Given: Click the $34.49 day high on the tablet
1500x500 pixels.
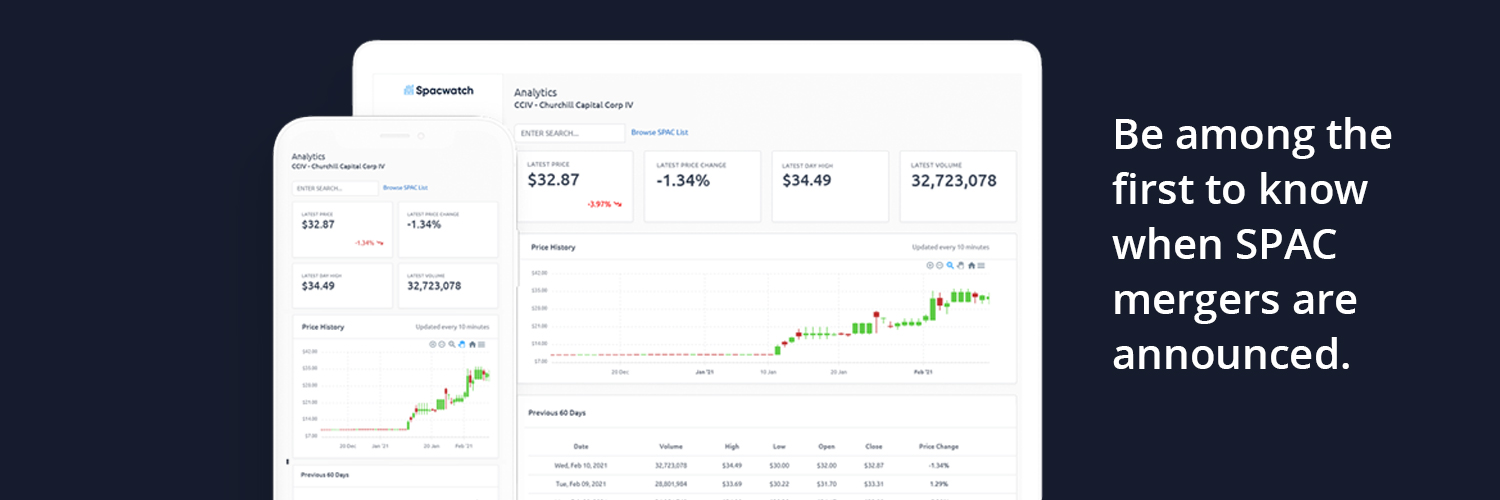Looking at the screenshot, I should [808, 180].
